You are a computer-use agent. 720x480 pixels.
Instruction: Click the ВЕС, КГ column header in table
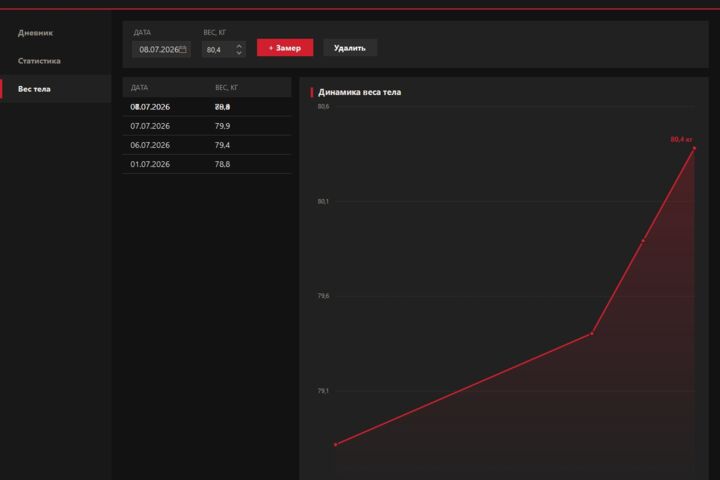226,88
